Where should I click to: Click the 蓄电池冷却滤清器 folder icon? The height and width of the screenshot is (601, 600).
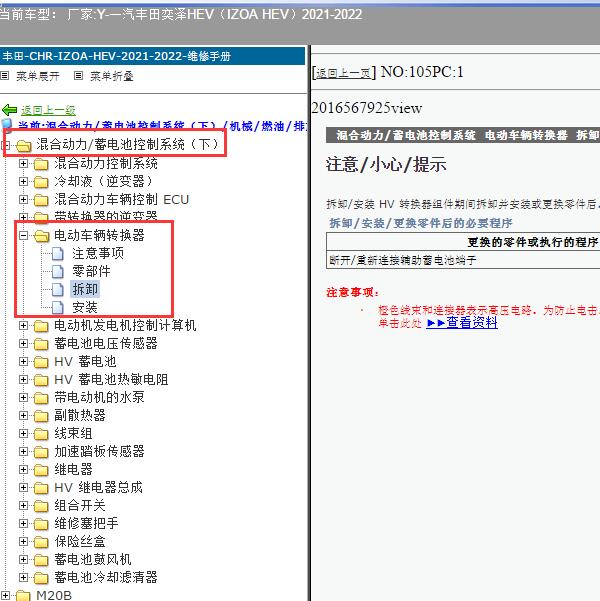[x=41, y=578]
